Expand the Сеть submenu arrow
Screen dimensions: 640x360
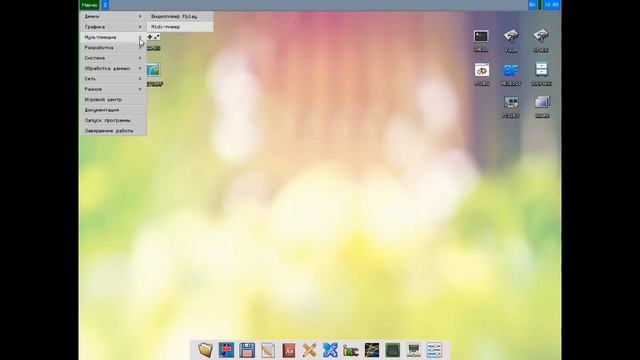coord(140,79)
